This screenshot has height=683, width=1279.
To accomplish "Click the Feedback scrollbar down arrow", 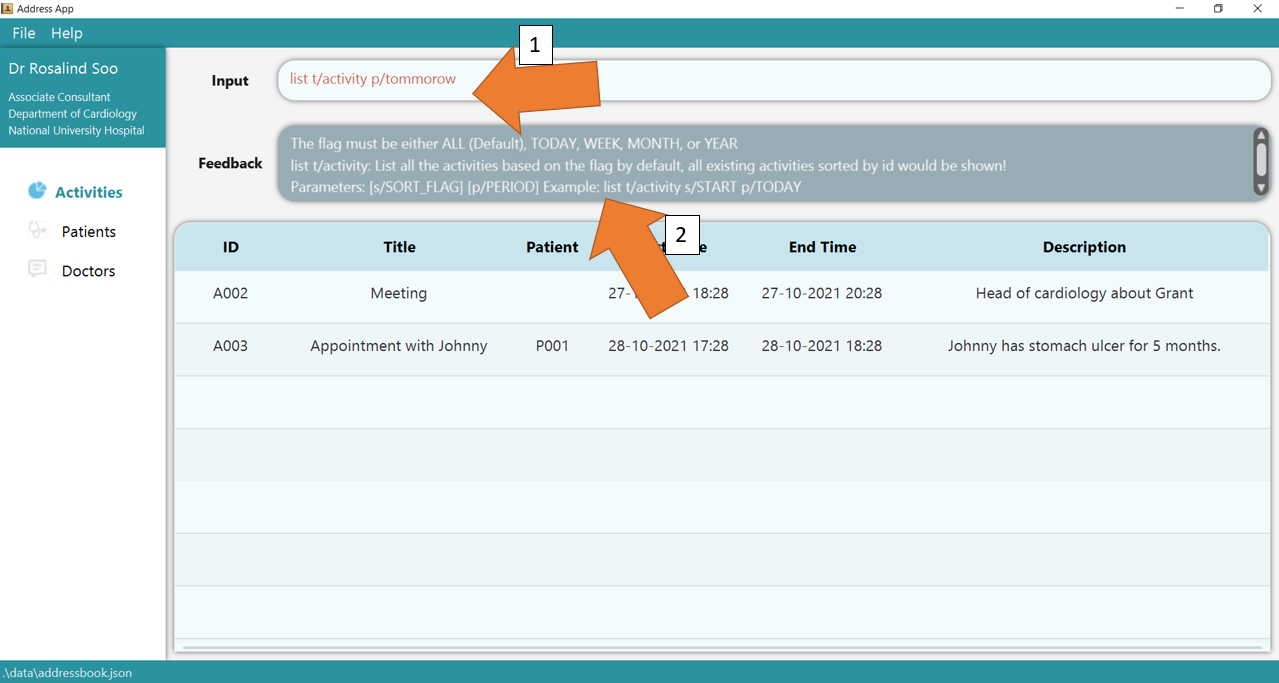I will [1260, 186].
